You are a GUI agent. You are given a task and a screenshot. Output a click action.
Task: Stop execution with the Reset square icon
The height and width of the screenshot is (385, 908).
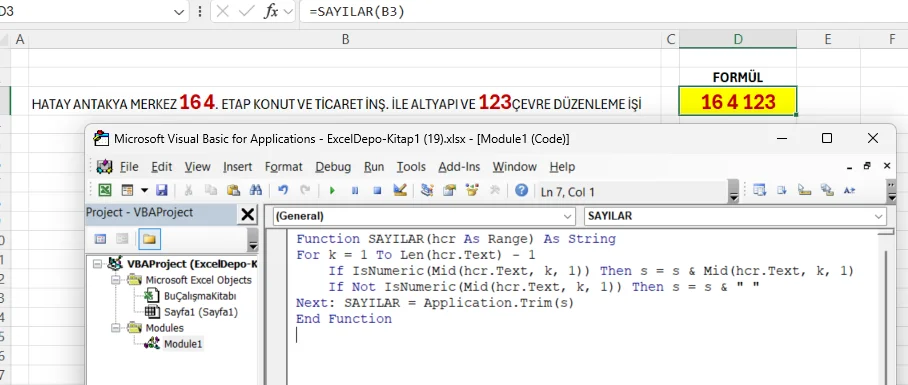pyautogui.click(x=377, y=191)
